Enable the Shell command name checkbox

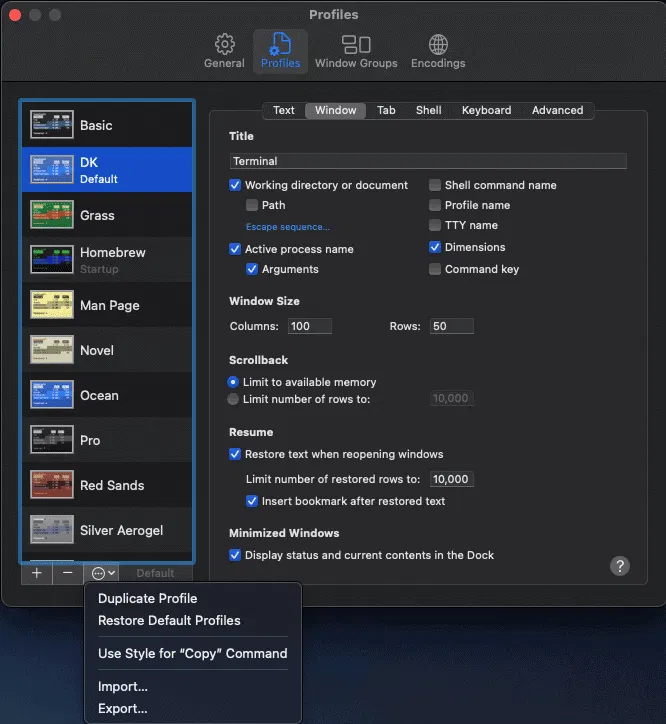point(435,185)
